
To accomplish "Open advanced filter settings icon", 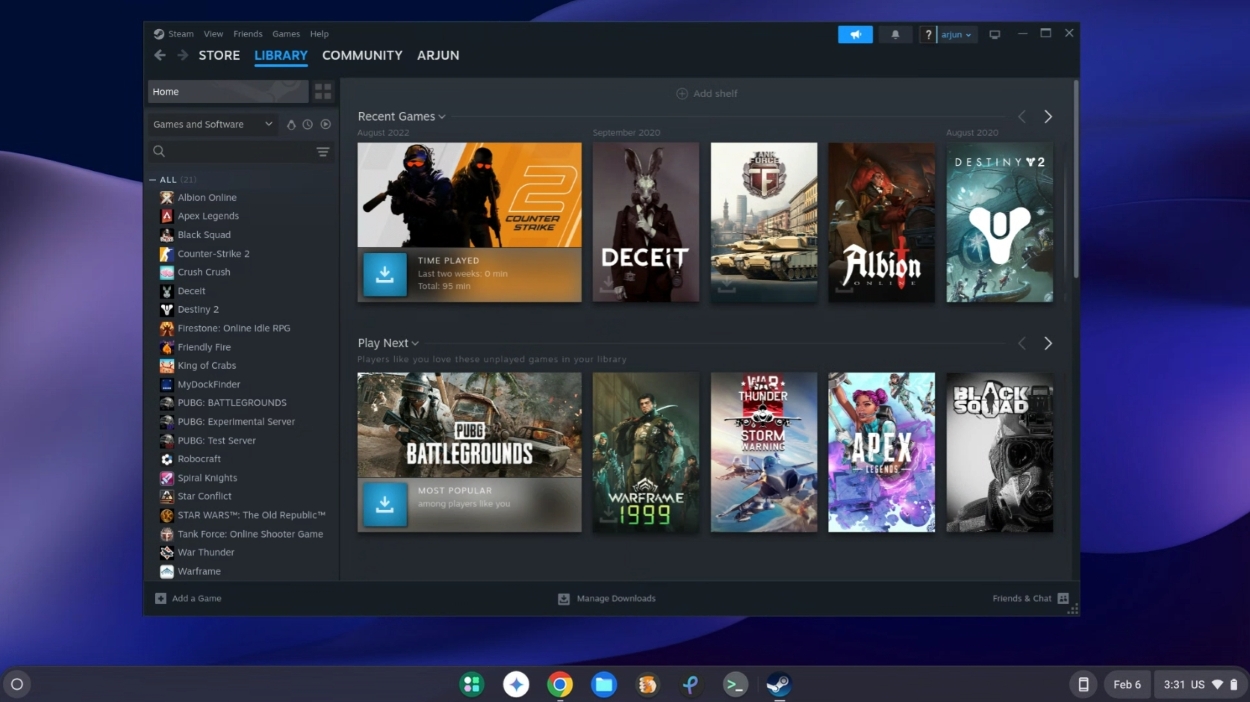I will point(323,152).
